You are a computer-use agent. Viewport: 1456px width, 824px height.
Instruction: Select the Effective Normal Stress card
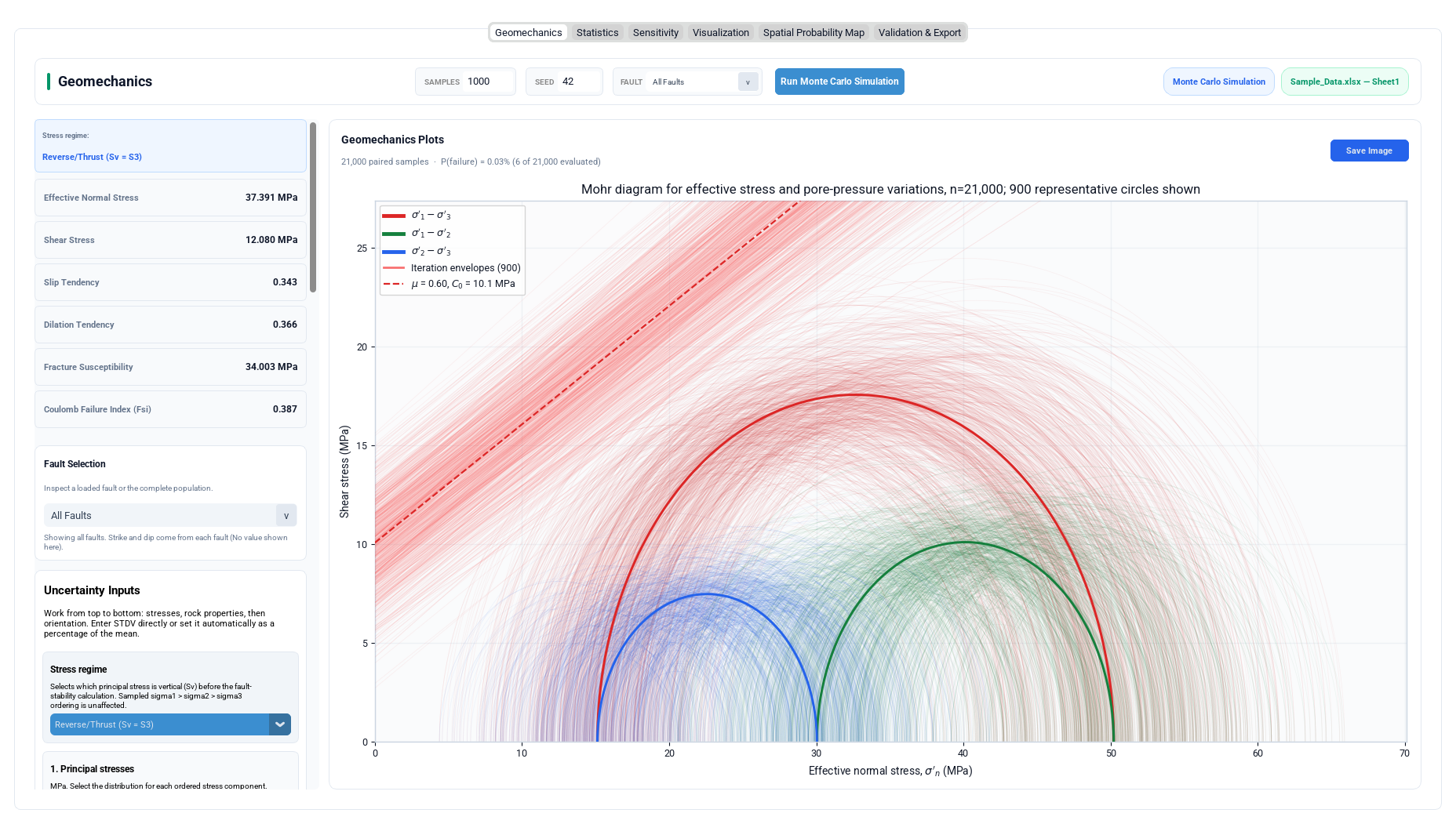170,198
